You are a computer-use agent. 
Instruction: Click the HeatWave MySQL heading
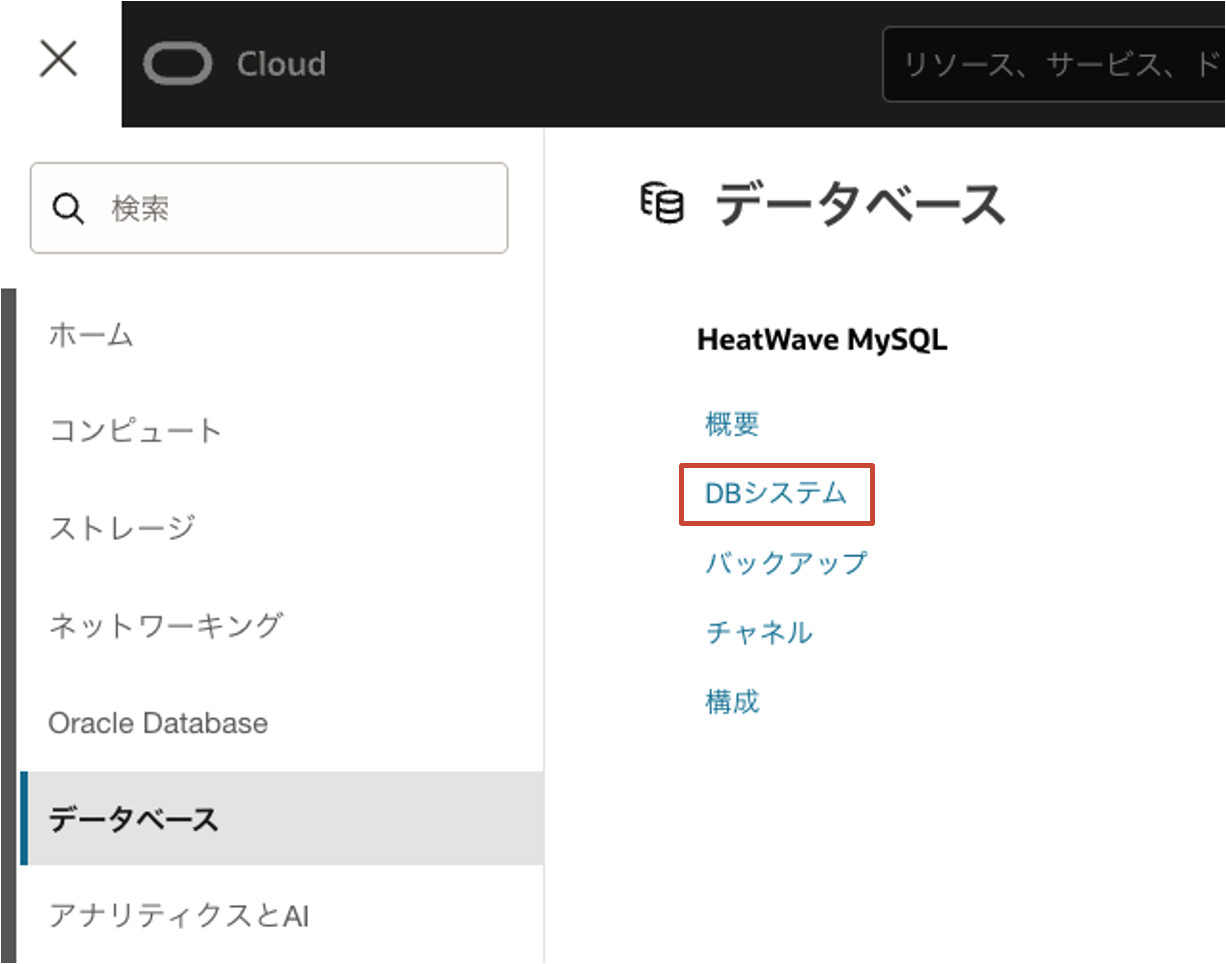(823, 339)
